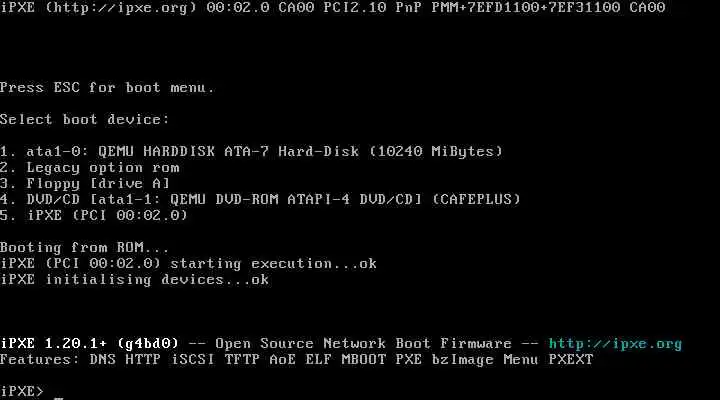Click the Booting from ROM... line

(x=84, y=248)
